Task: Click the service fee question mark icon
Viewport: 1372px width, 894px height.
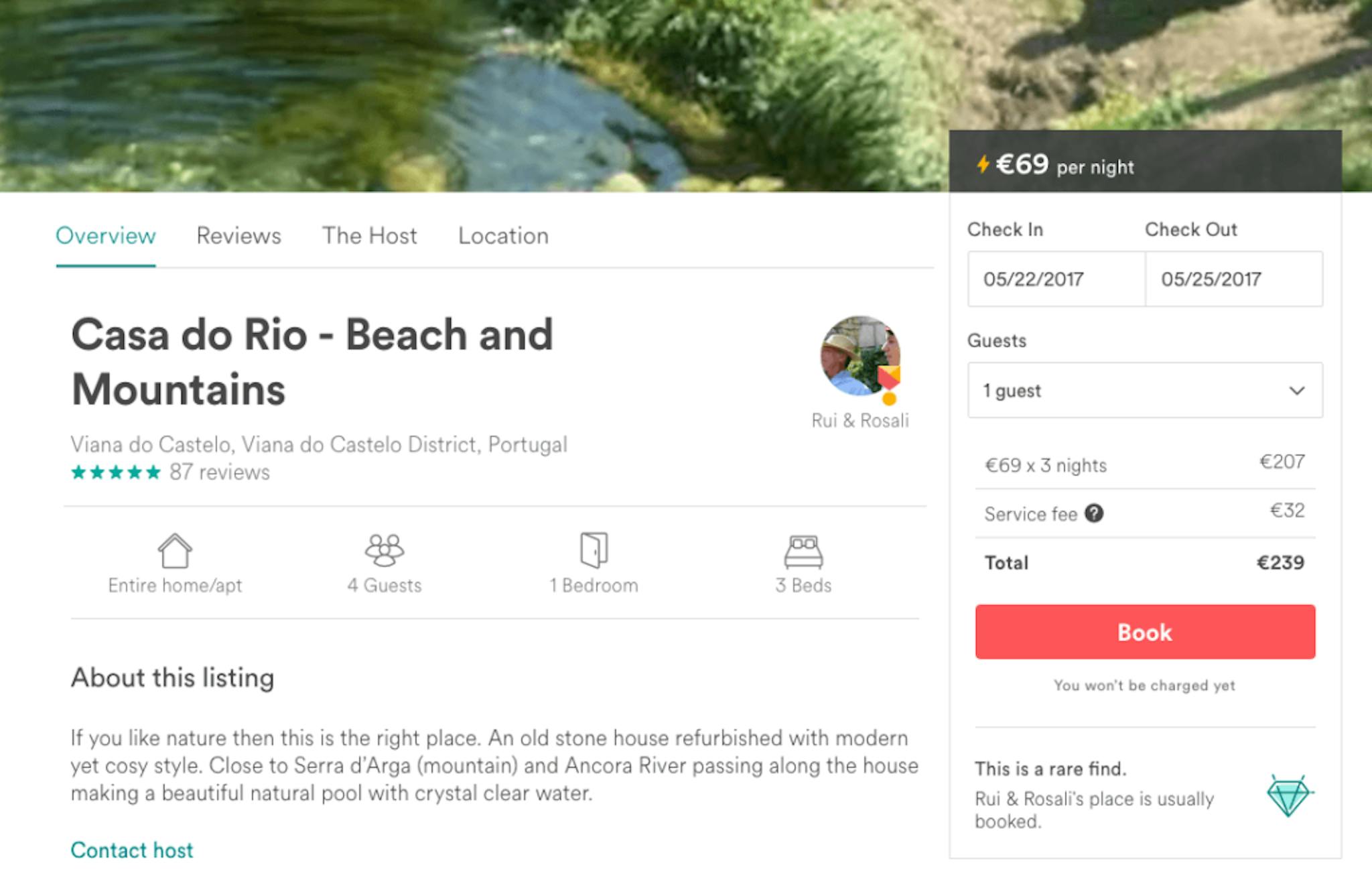Action: (1095, 513)
